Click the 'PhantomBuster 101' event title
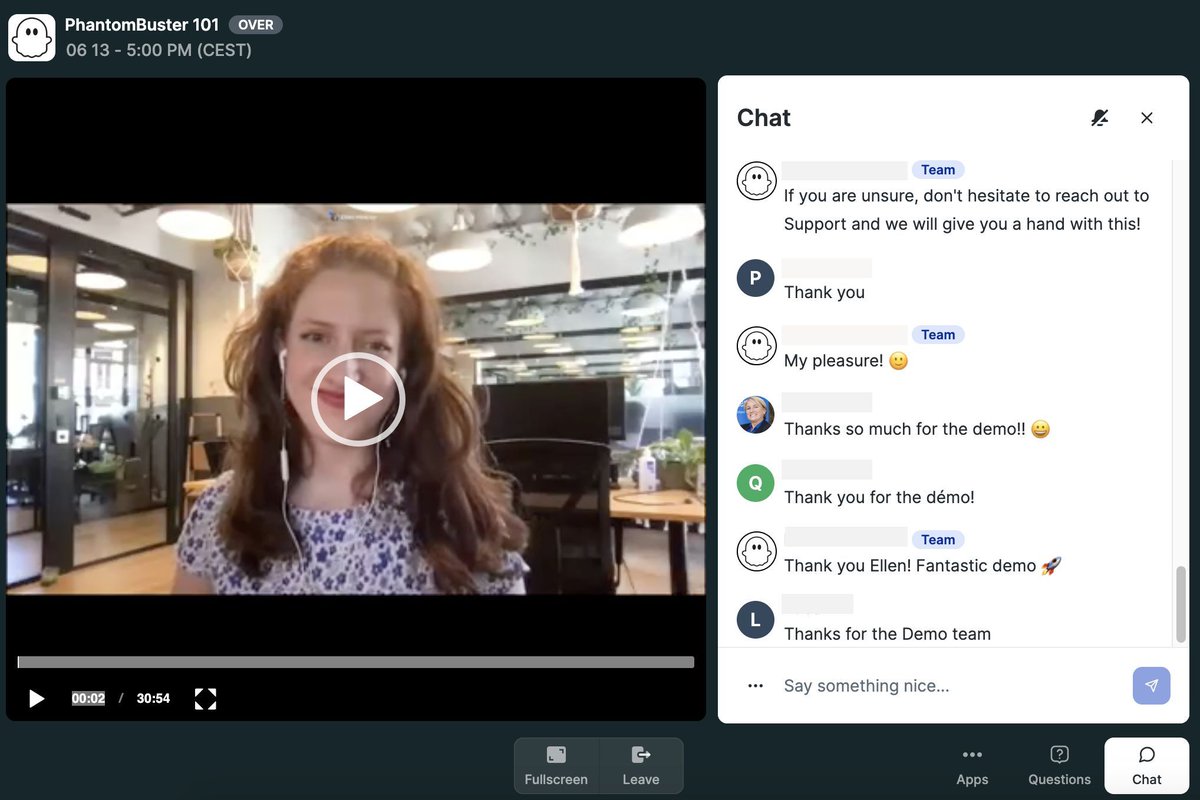1200x800 pixels. click(142, 25)
